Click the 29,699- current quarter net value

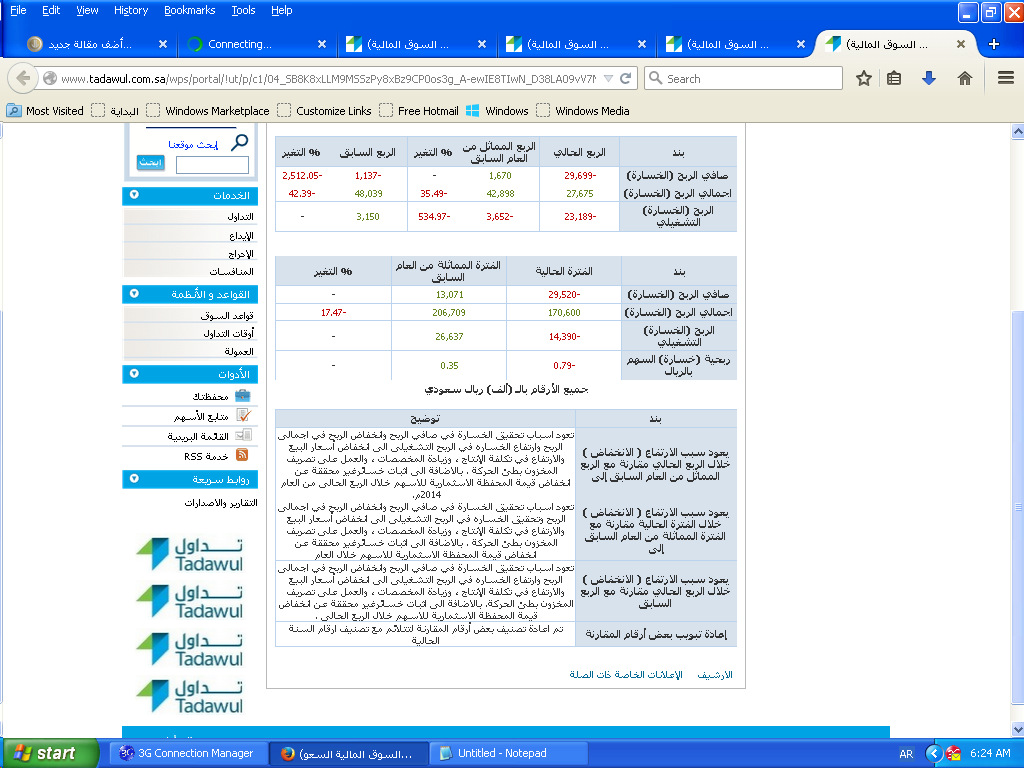[580, 175]
